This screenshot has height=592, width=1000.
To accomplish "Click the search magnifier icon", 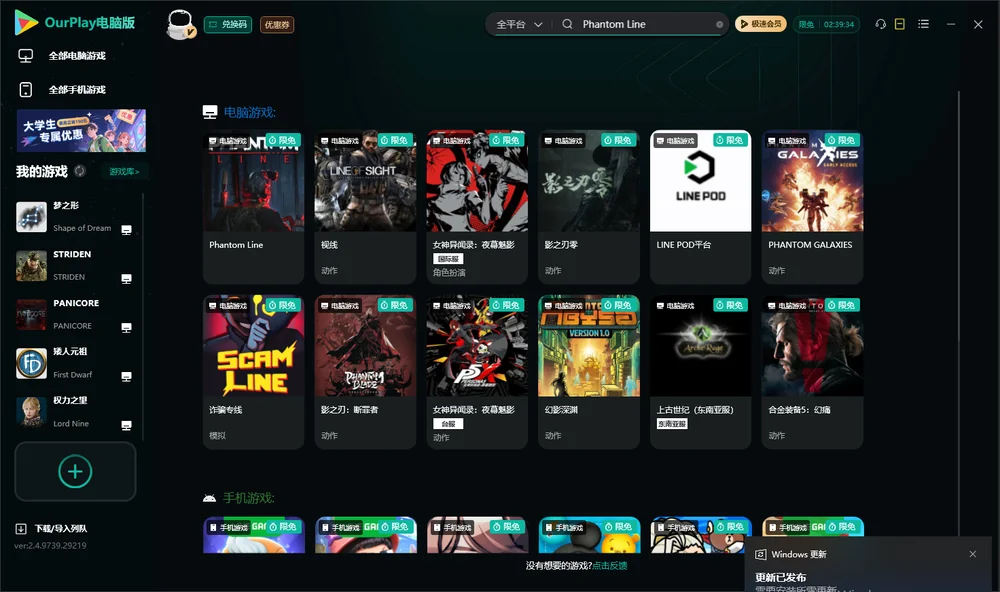I will 567,24.
